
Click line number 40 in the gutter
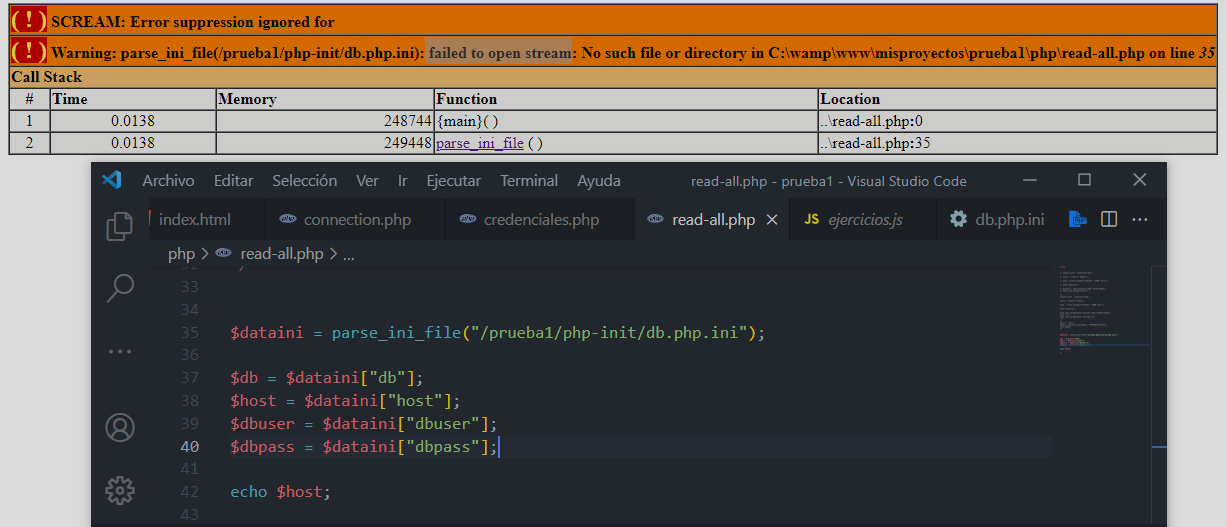click(190, 447)
